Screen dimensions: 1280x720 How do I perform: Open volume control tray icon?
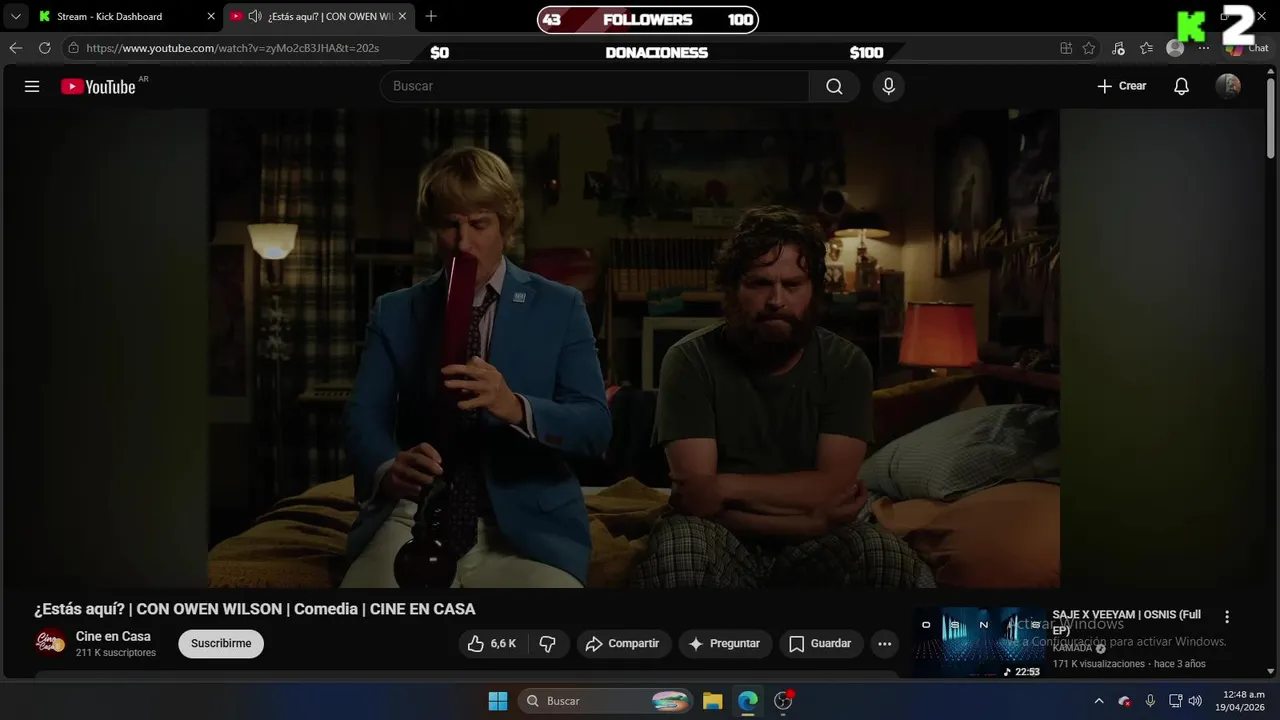(x=1195, y=701)
